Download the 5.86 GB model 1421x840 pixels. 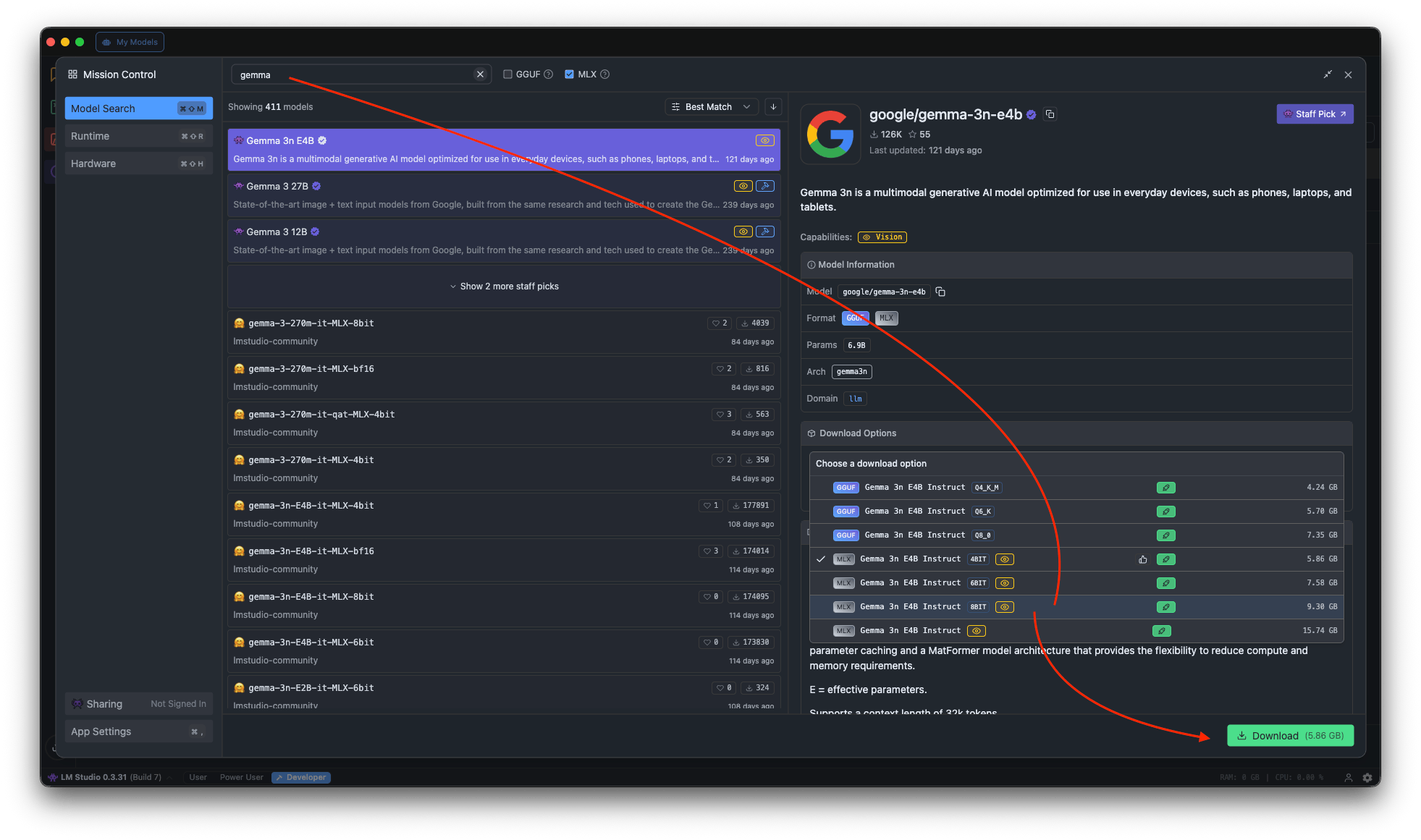pos(1290,736)
